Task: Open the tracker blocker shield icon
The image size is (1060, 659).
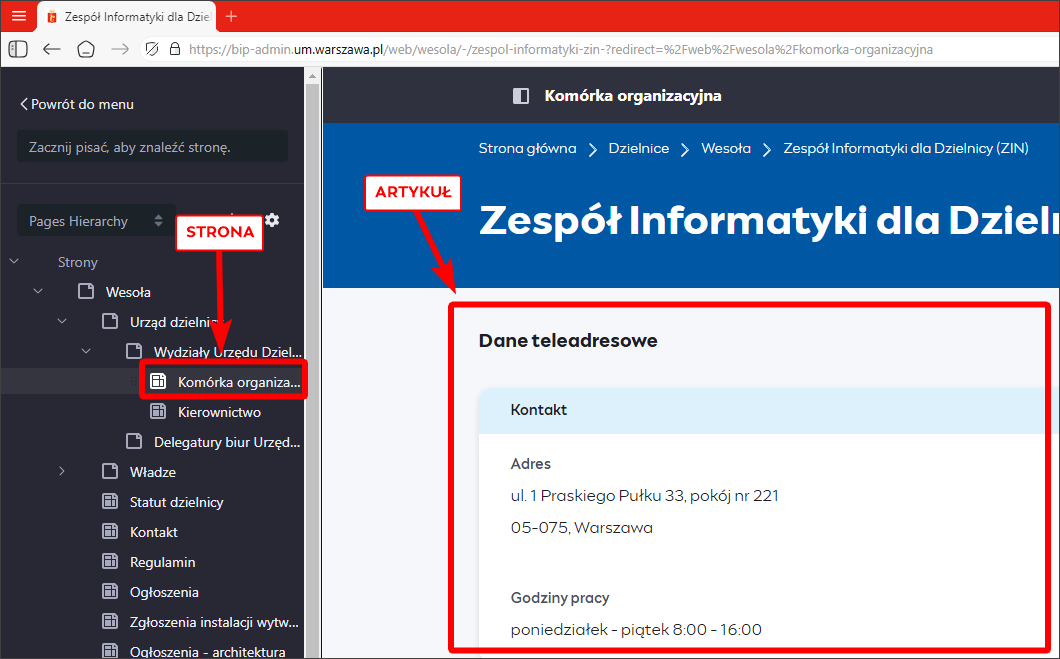Action: [152, 49]
